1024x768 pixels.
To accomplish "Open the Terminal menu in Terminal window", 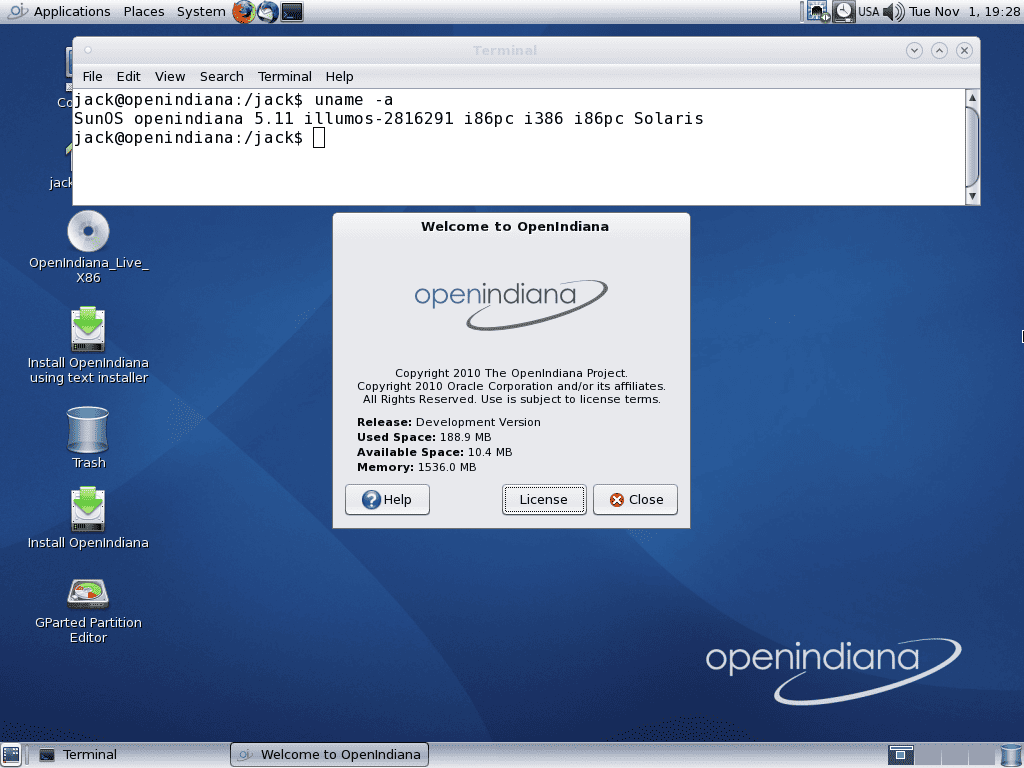I will (x=285, y=76).
